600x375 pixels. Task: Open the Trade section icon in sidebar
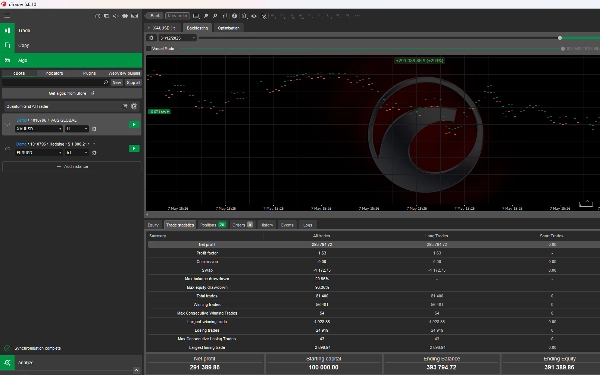pyautogui.click(x=7, y=30)
